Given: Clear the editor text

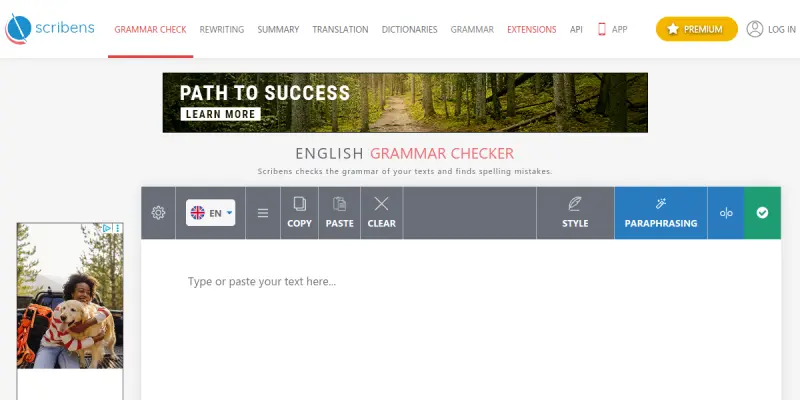Looking at the screenshot, I should [382, 213].
